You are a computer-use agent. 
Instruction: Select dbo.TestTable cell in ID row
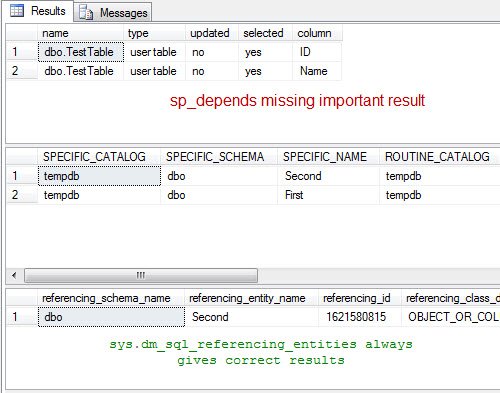(81, 52)
